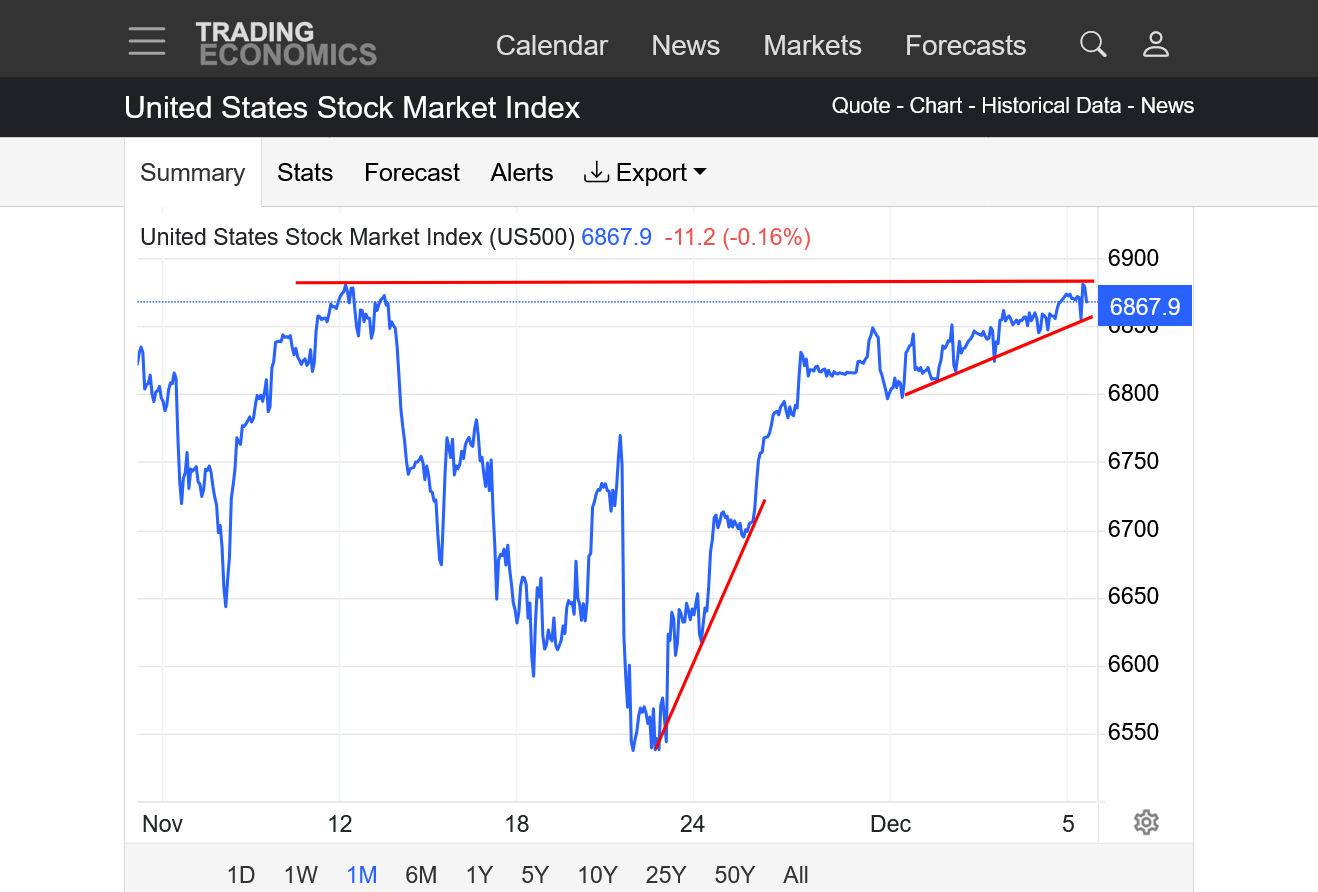Image resolution: width=1318 pixels, height=892 pixels.
Task: Open Forecasts in the top navigation
Action: (965, 45)
